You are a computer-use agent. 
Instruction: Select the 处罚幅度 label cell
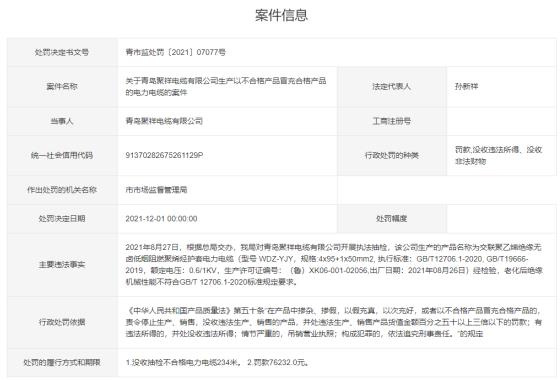(392, 219)
